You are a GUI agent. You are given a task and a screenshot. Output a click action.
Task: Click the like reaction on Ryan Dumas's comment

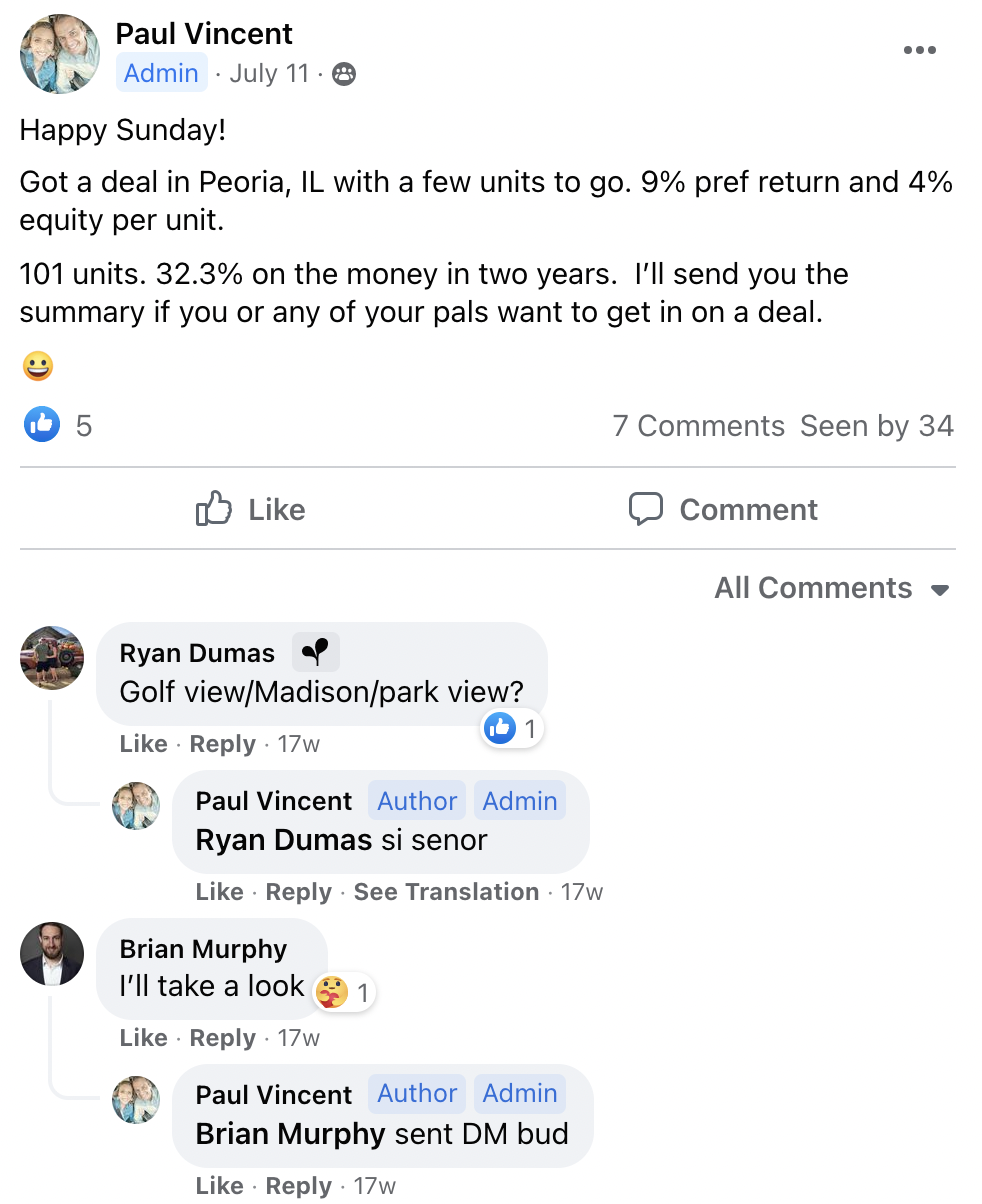(x=500, y=729)
